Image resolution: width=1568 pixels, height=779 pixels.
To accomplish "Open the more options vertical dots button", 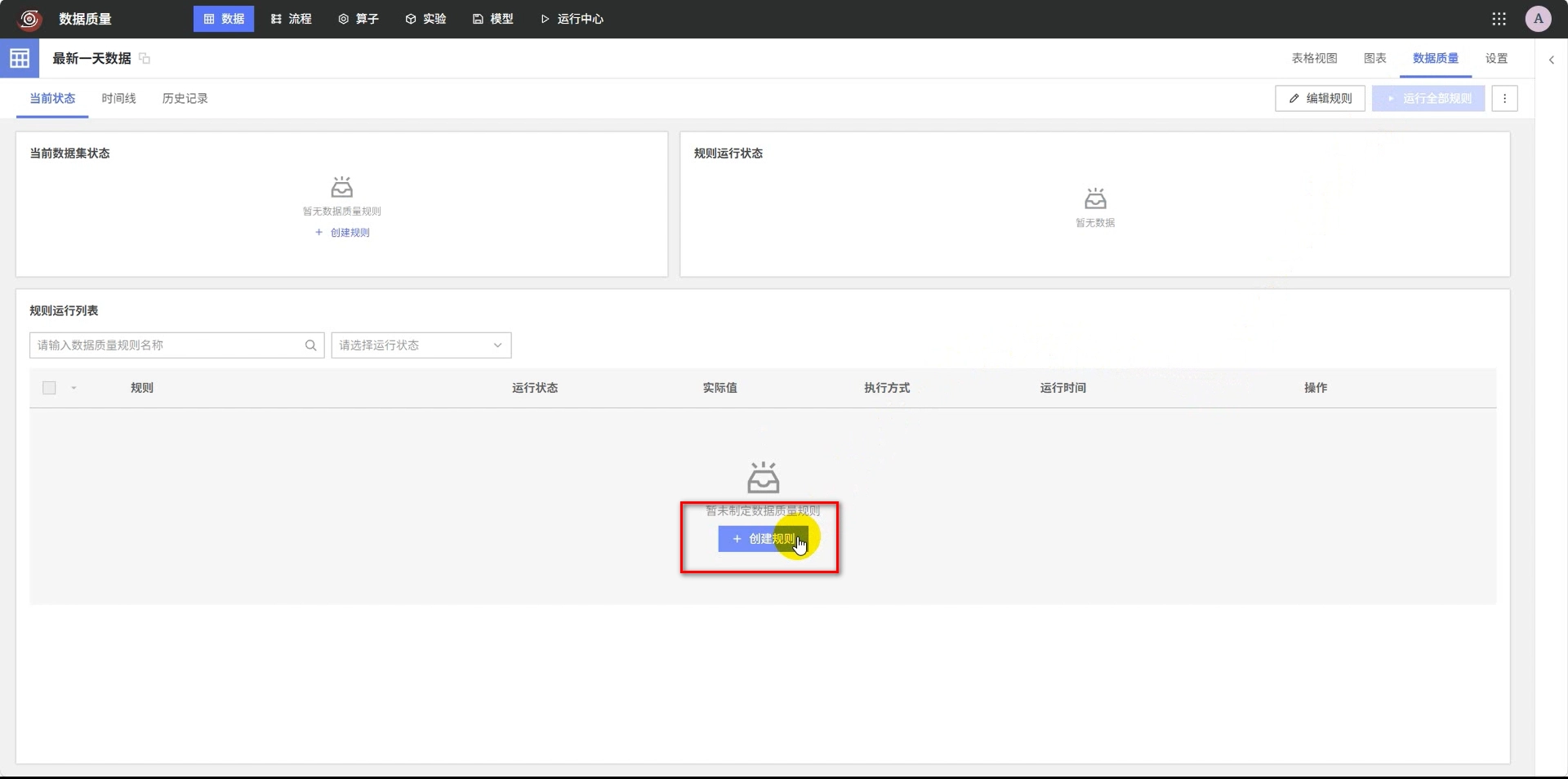I will [x=1504, y=98].
